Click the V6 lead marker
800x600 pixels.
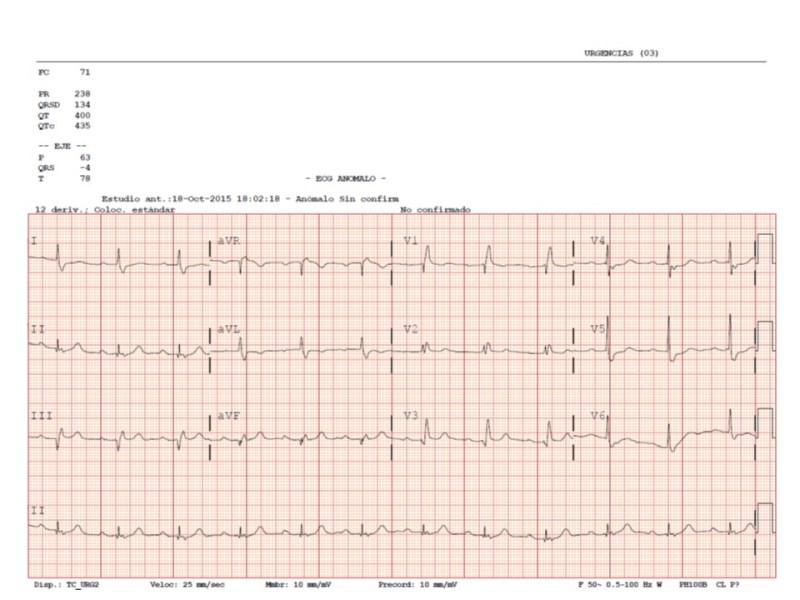[597, 412]
